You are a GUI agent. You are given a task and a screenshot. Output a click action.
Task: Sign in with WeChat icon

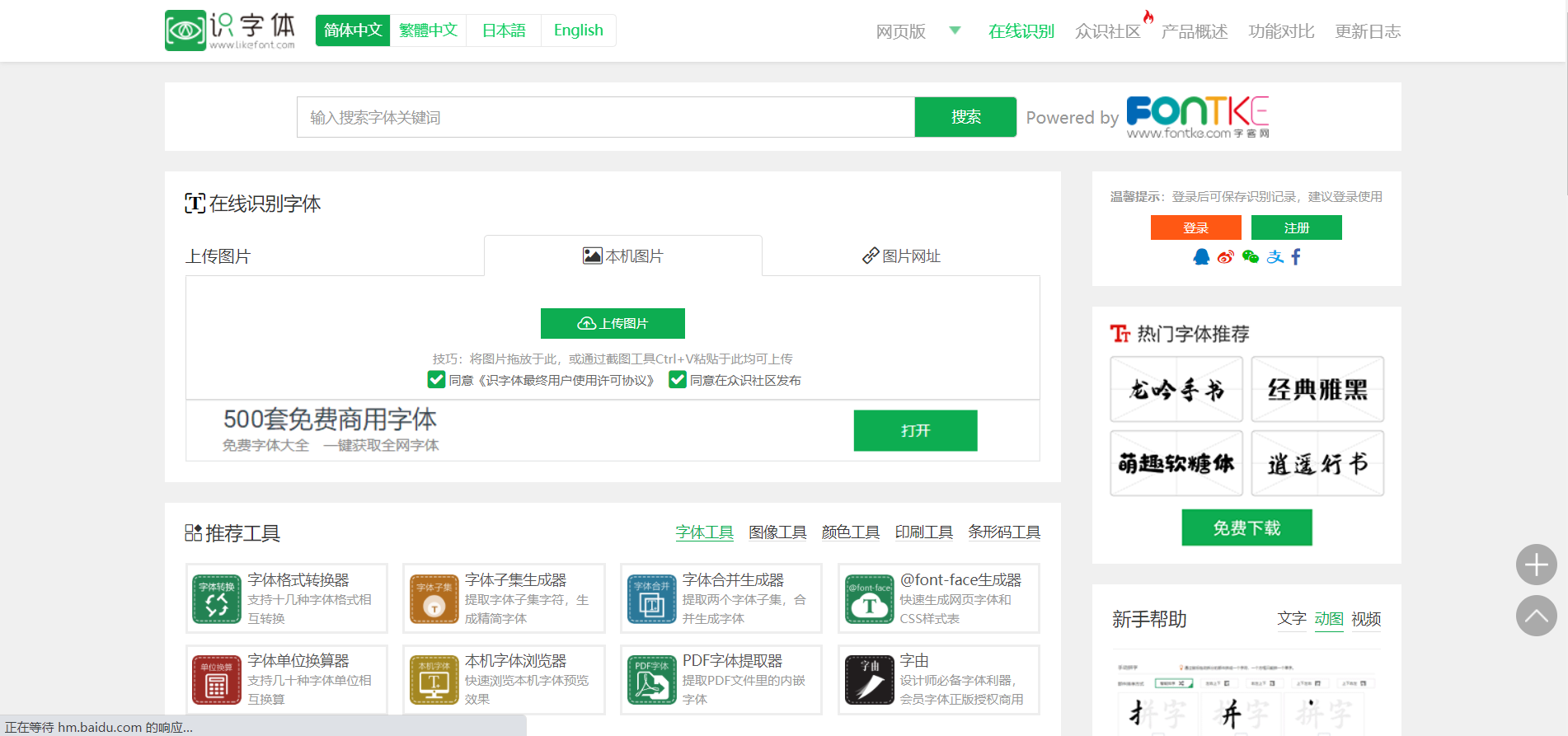click(1251, 257)
